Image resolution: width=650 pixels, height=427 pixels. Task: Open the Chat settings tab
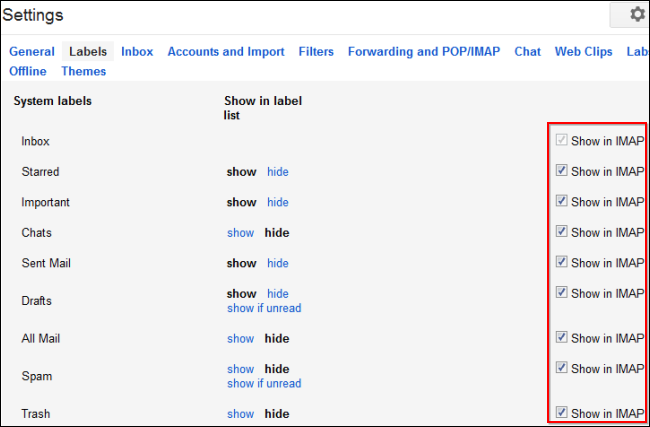pyautogui.click(x=528, y=51)
